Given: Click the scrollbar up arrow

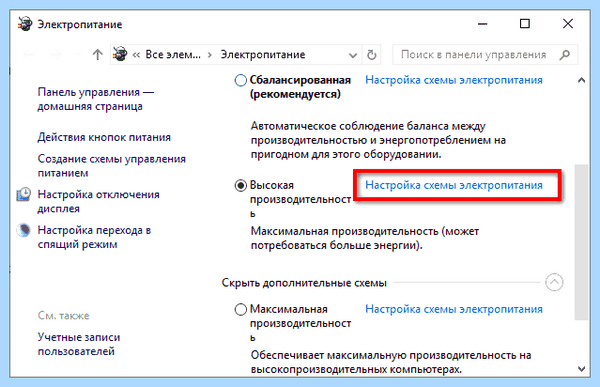Looking at the screenshot, I should 581,80.
